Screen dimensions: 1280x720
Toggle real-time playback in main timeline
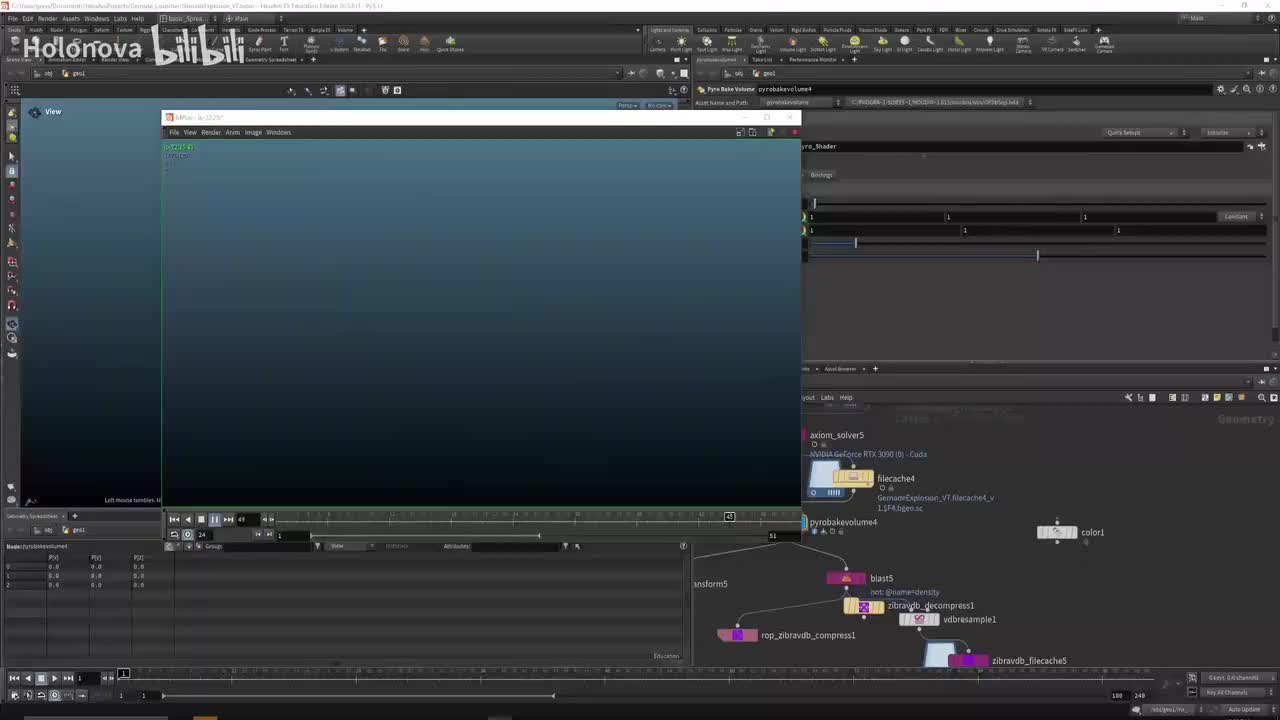point(55,695)
